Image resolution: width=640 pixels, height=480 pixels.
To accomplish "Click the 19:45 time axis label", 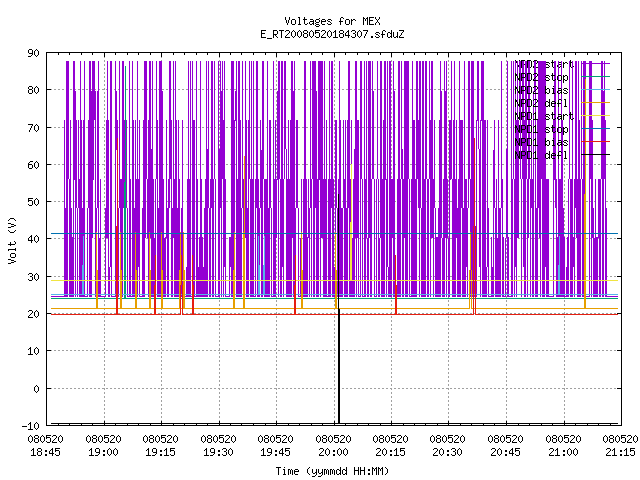I will click(276, 453).
